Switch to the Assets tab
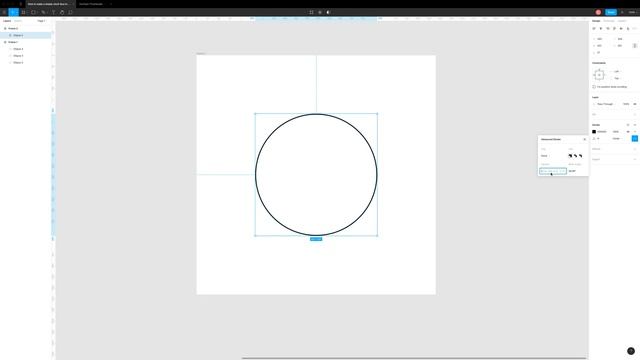Viewport: 640px width, 360px height. [18, 21]
